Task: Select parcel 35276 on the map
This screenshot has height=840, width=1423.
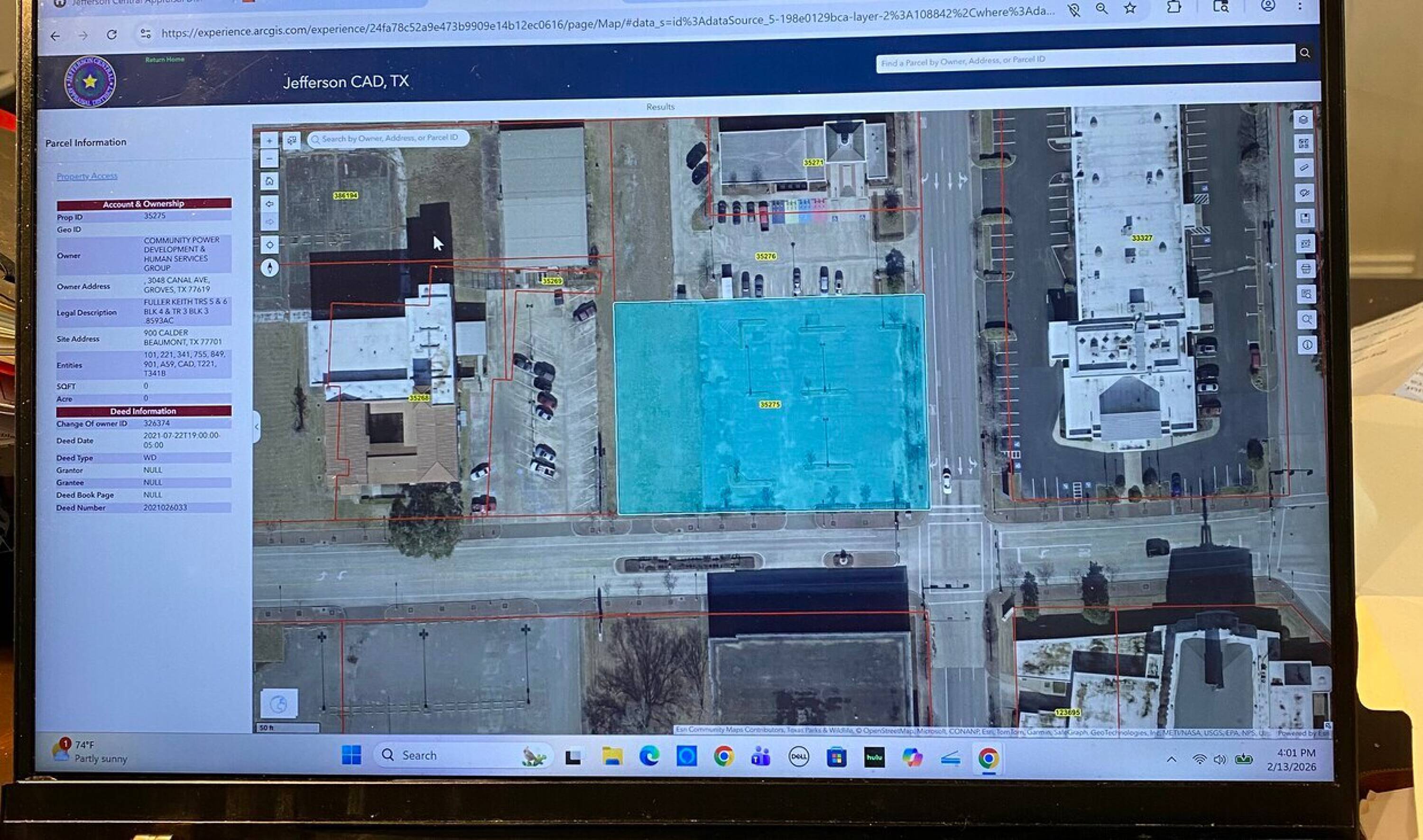Action: tap(765, 257)
